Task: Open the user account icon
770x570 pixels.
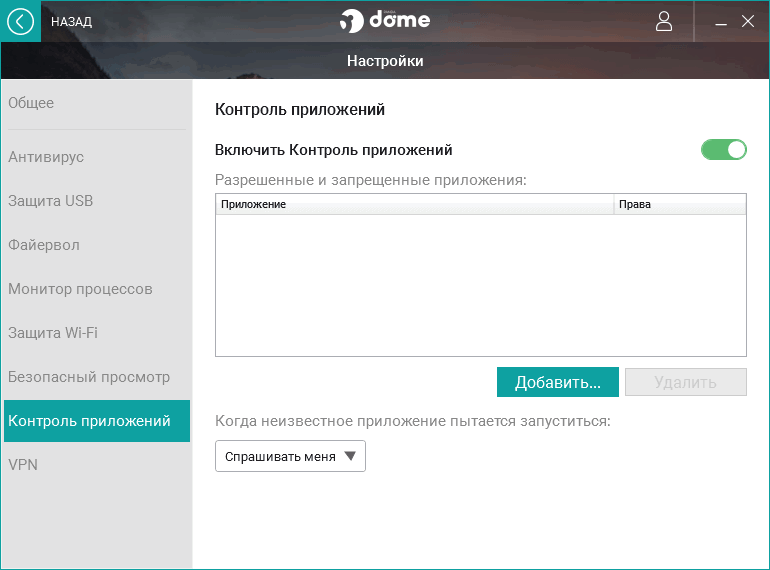Action: coord(664,21)
